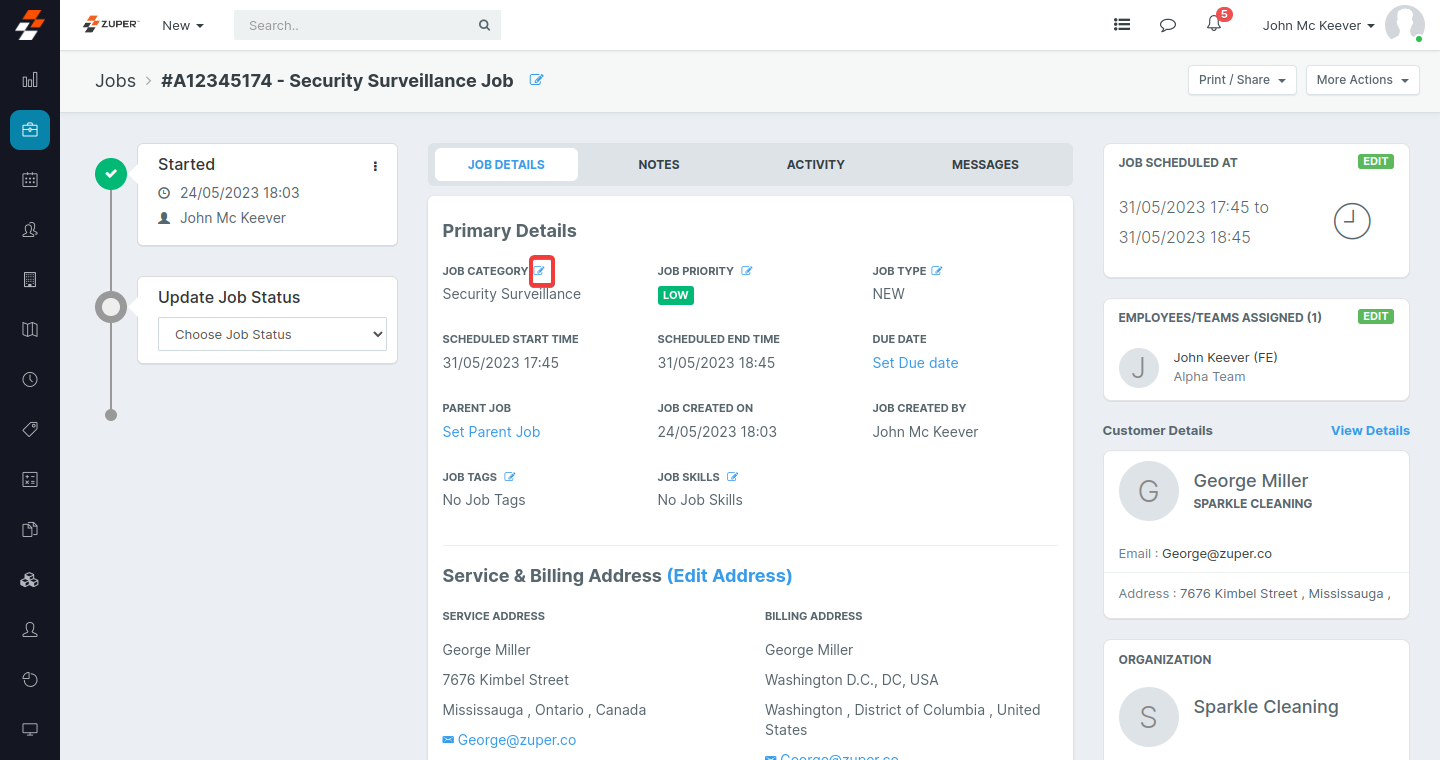Image resolution: width=1440 pixels, height=760 pixels.
Task: Edit the Job Category using its pencil icon
Action: pos(542,270)
